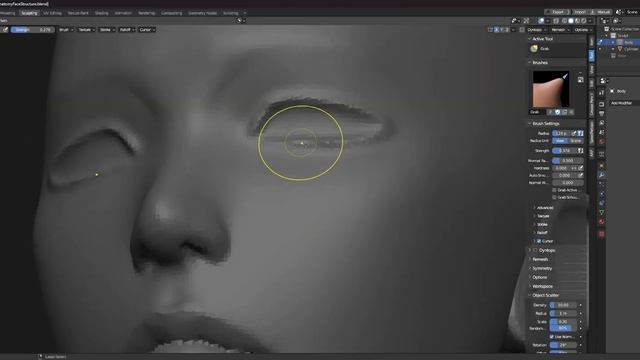640x360 pixels.
Task: Adjust the Strength slider in Brush Settings
Action: click(564, 151)
